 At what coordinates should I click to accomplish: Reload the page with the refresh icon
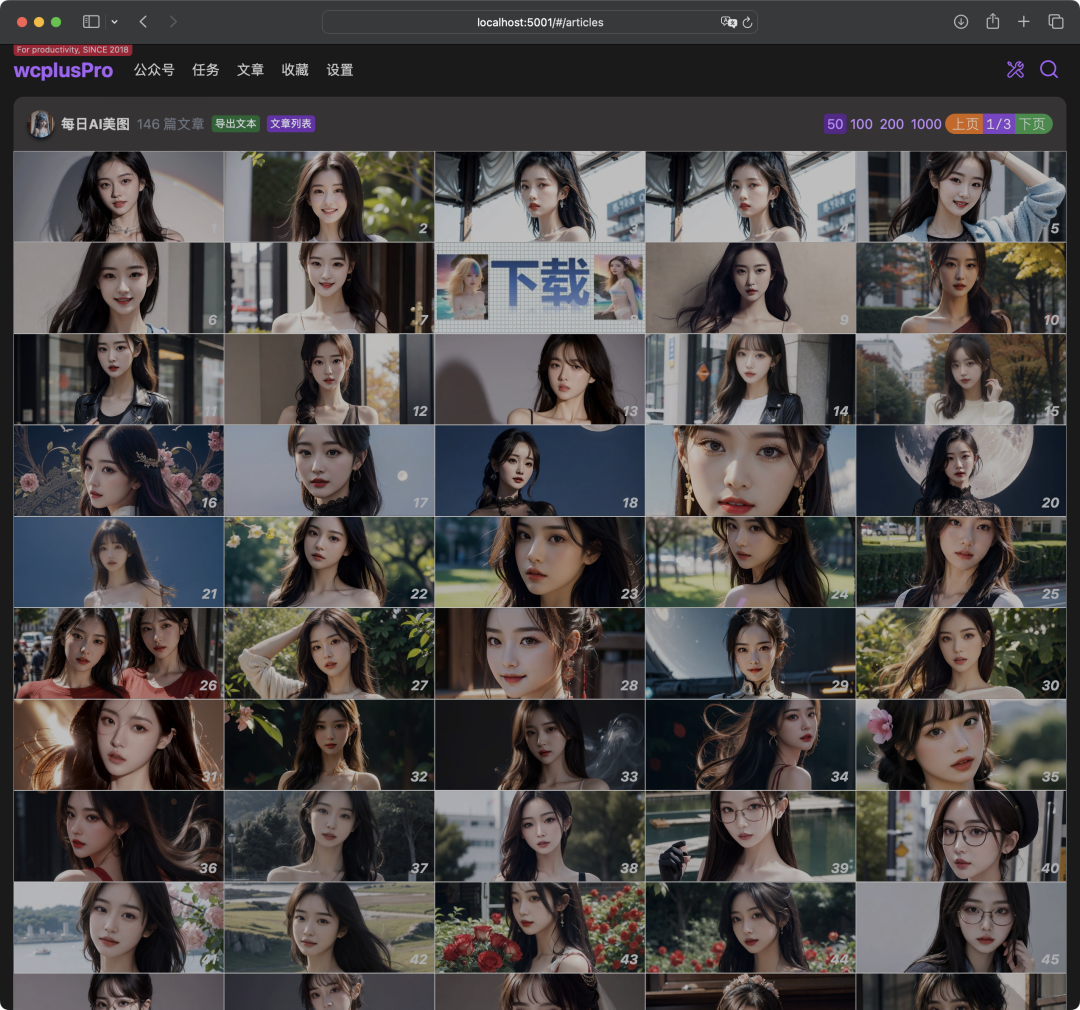tap(747, 22)
